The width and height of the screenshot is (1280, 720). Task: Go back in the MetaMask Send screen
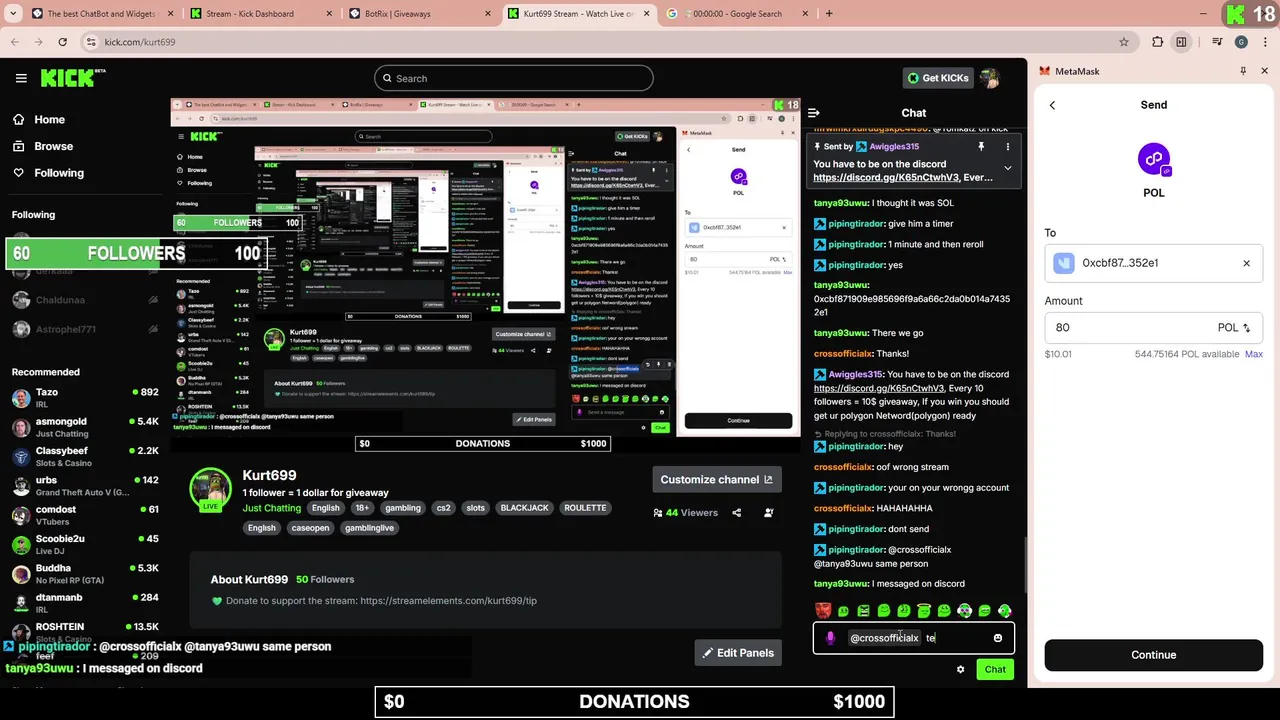tap(1052, 105)
